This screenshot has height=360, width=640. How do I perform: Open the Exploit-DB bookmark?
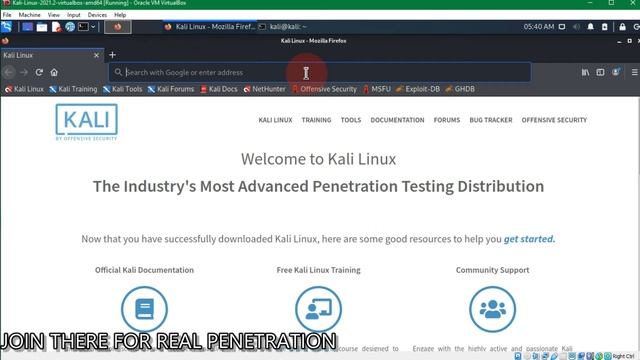pos(418,89)
